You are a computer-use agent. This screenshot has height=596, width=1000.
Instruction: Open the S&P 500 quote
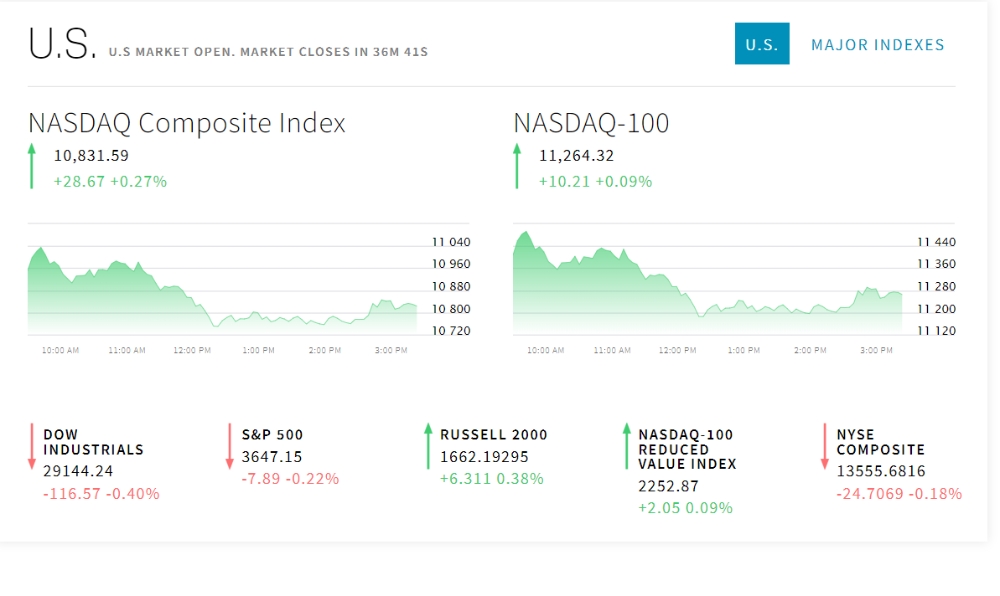(x=272, y=435)
